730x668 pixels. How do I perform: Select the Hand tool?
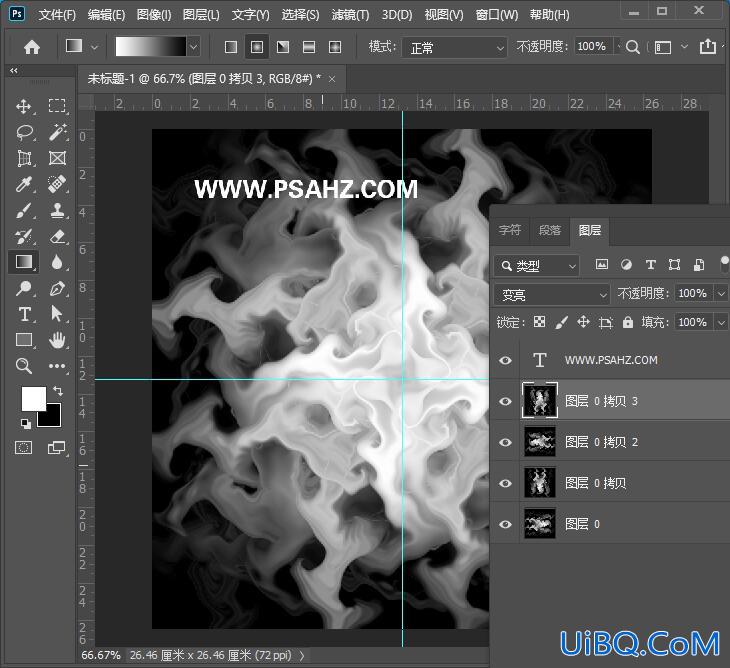point(57,340)
